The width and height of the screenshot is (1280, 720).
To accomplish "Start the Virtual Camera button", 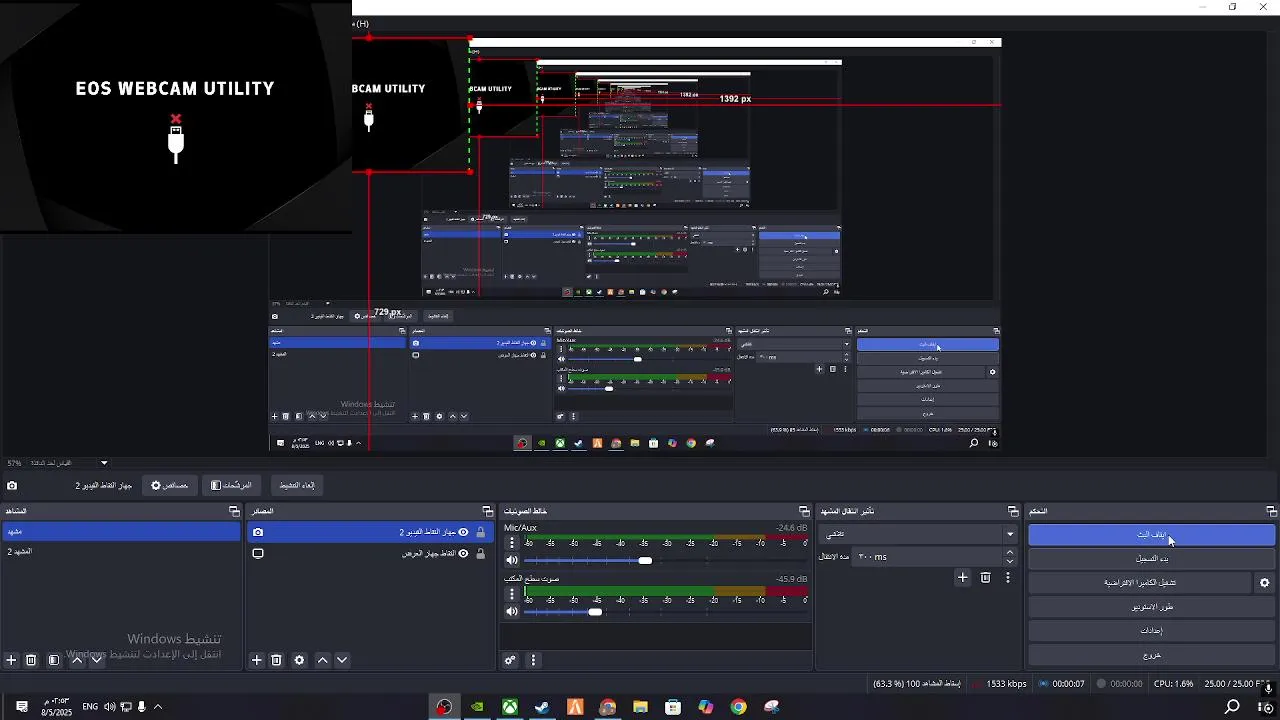I will pos(1140,582).
